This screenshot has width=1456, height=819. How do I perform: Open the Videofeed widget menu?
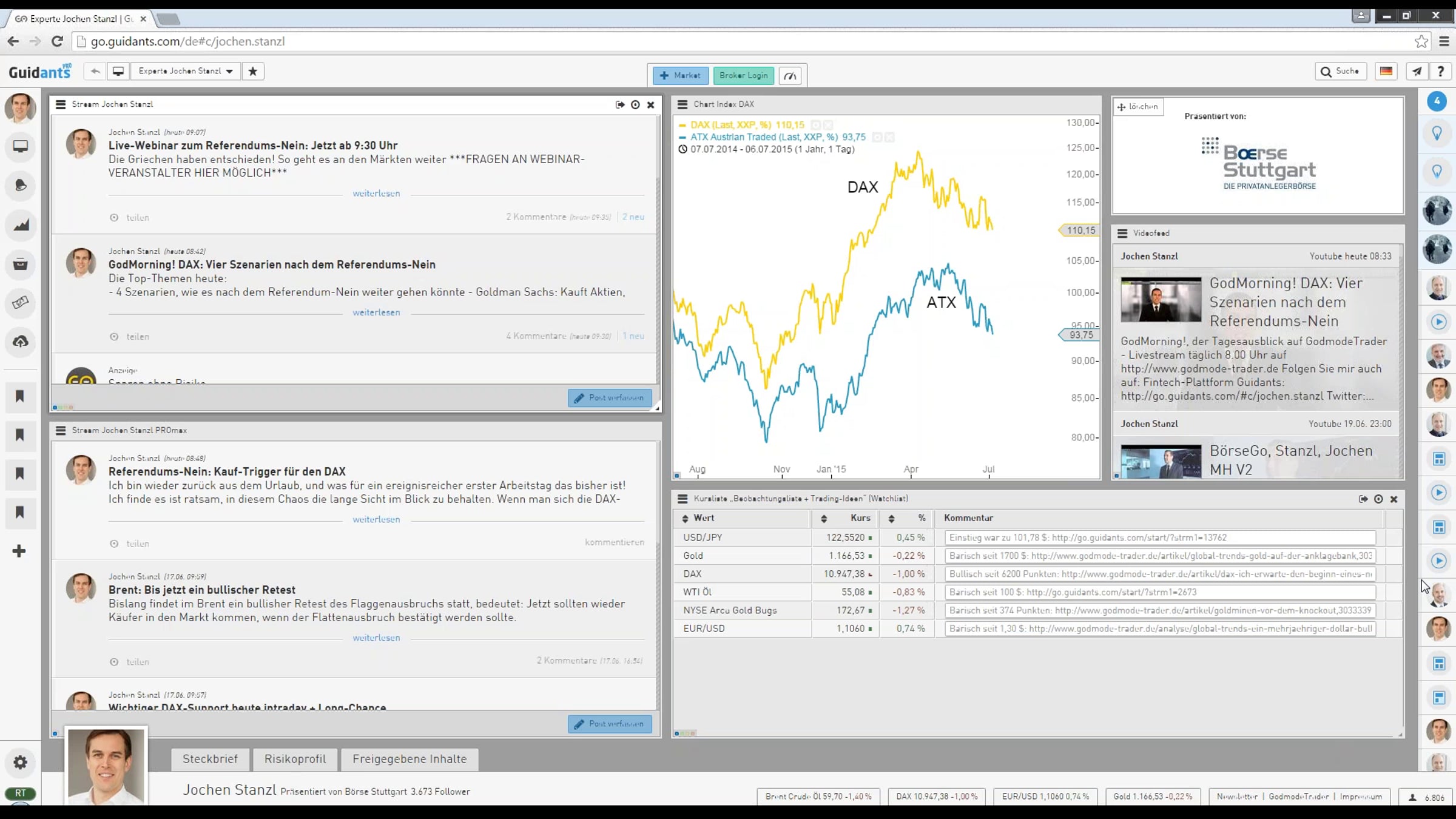point(1122,233)
